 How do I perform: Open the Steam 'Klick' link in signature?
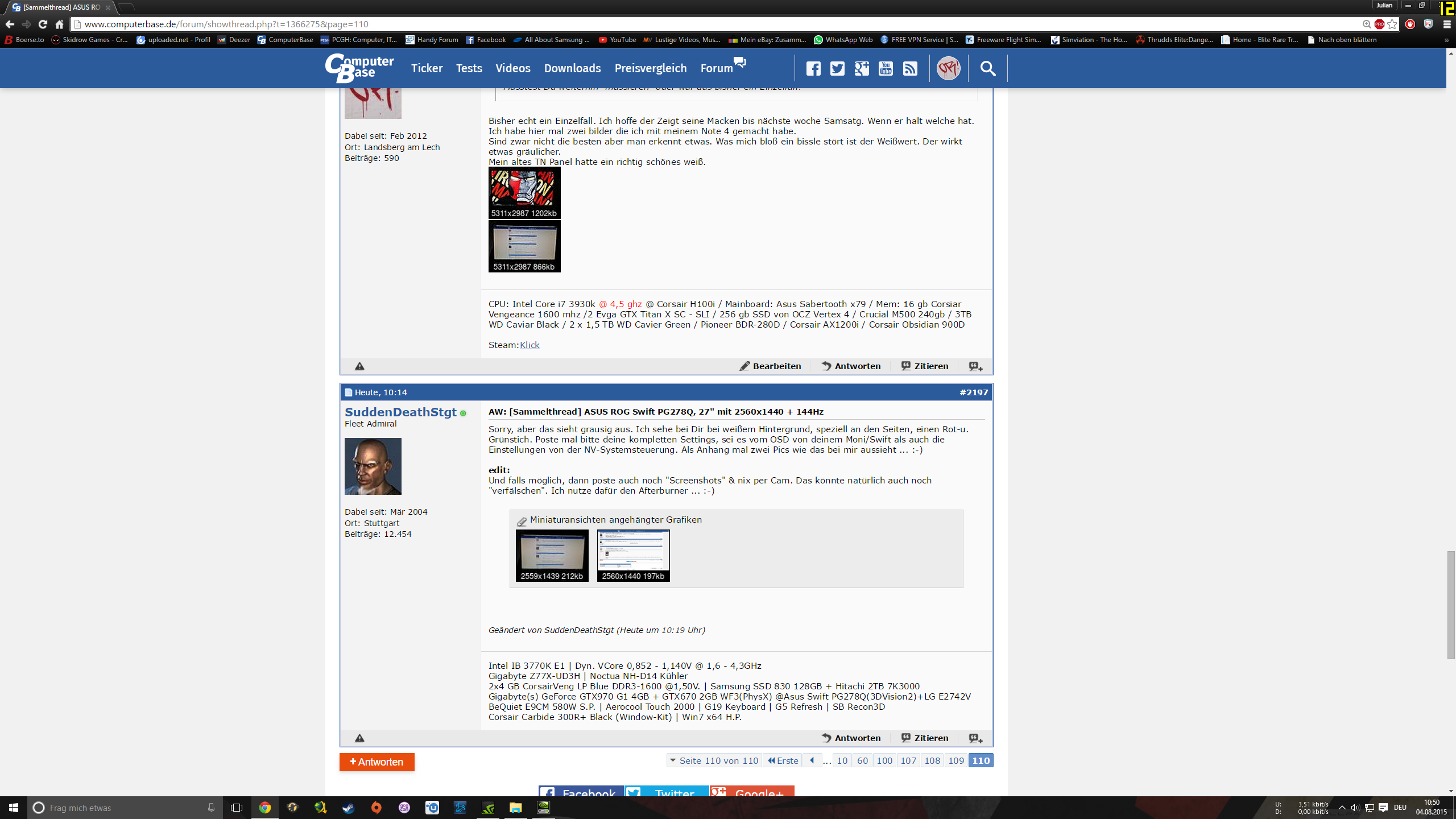529,345
